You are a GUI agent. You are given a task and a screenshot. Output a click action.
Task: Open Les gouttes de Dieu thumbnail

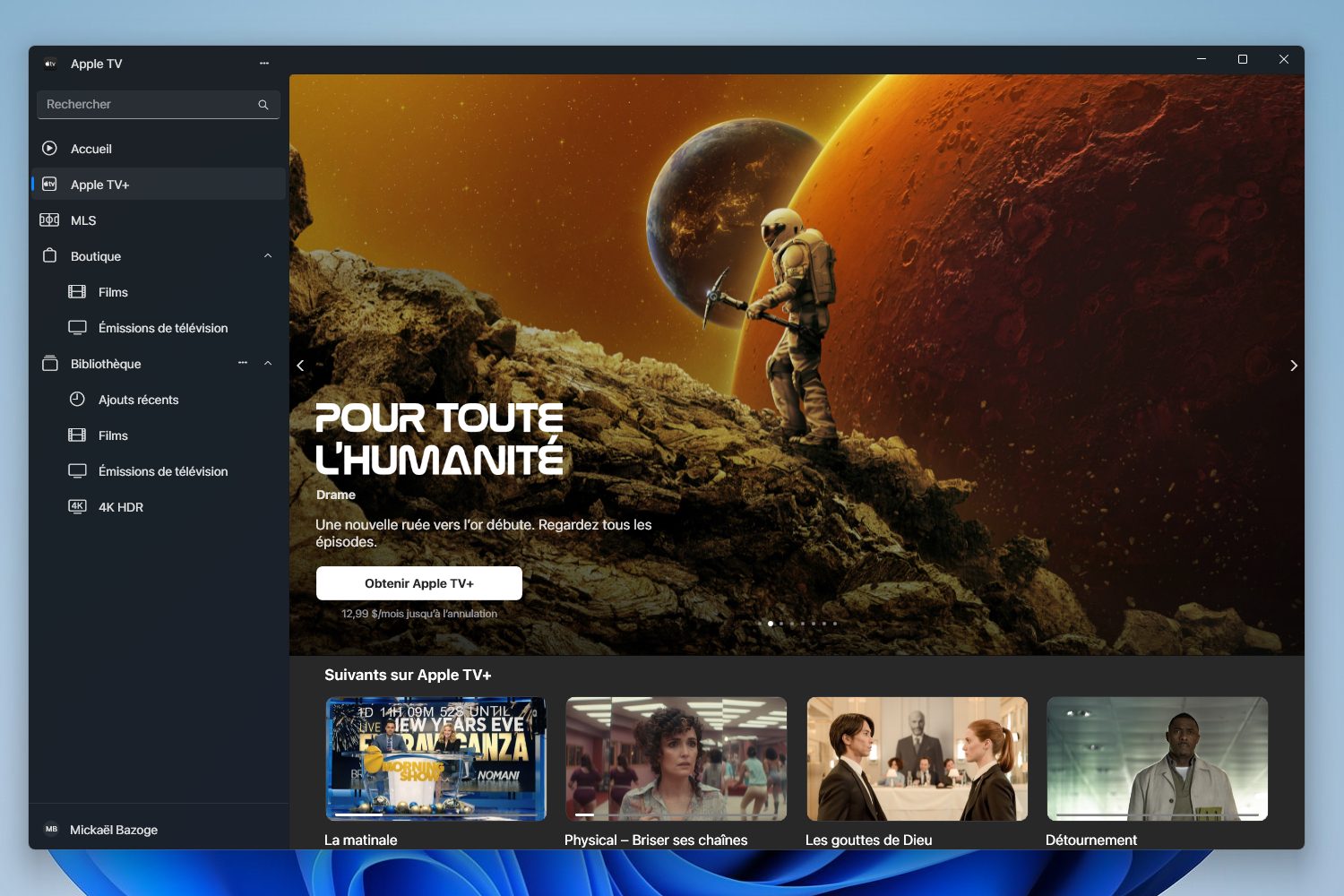point(917,759)
